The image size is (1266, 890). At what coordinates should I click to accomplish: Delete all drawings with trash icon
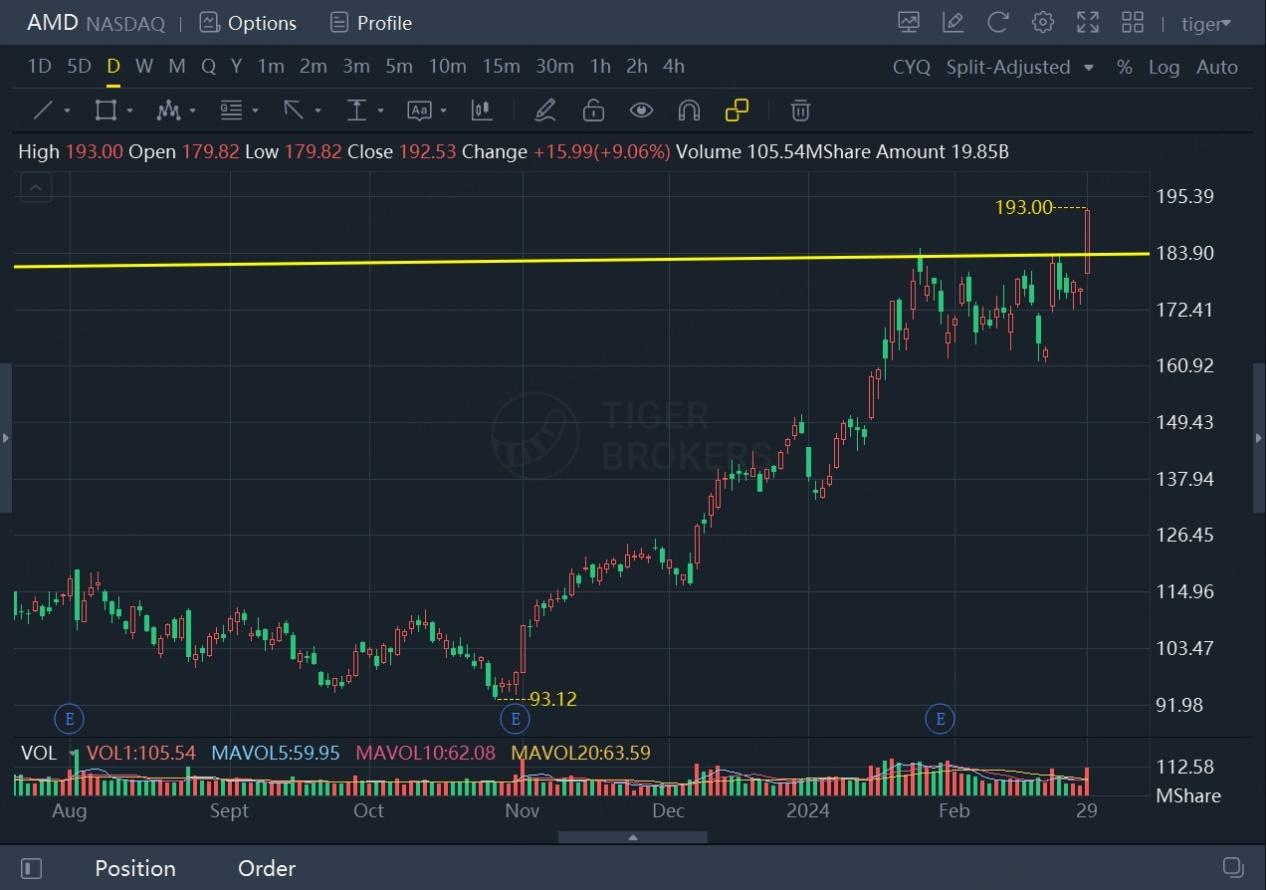tap(800, 110)
